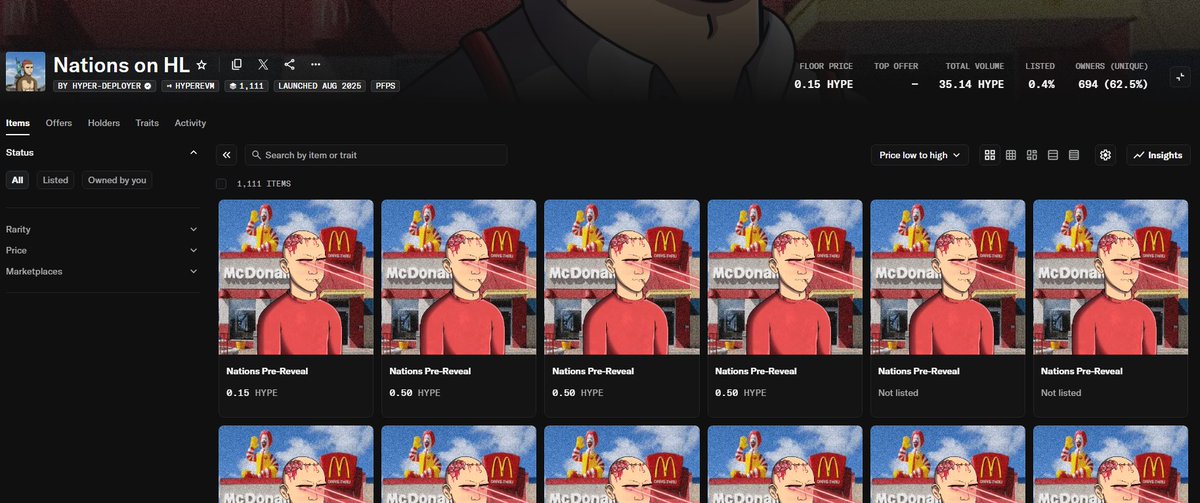Filter status by Owned by you

click(x=117, y=180)
